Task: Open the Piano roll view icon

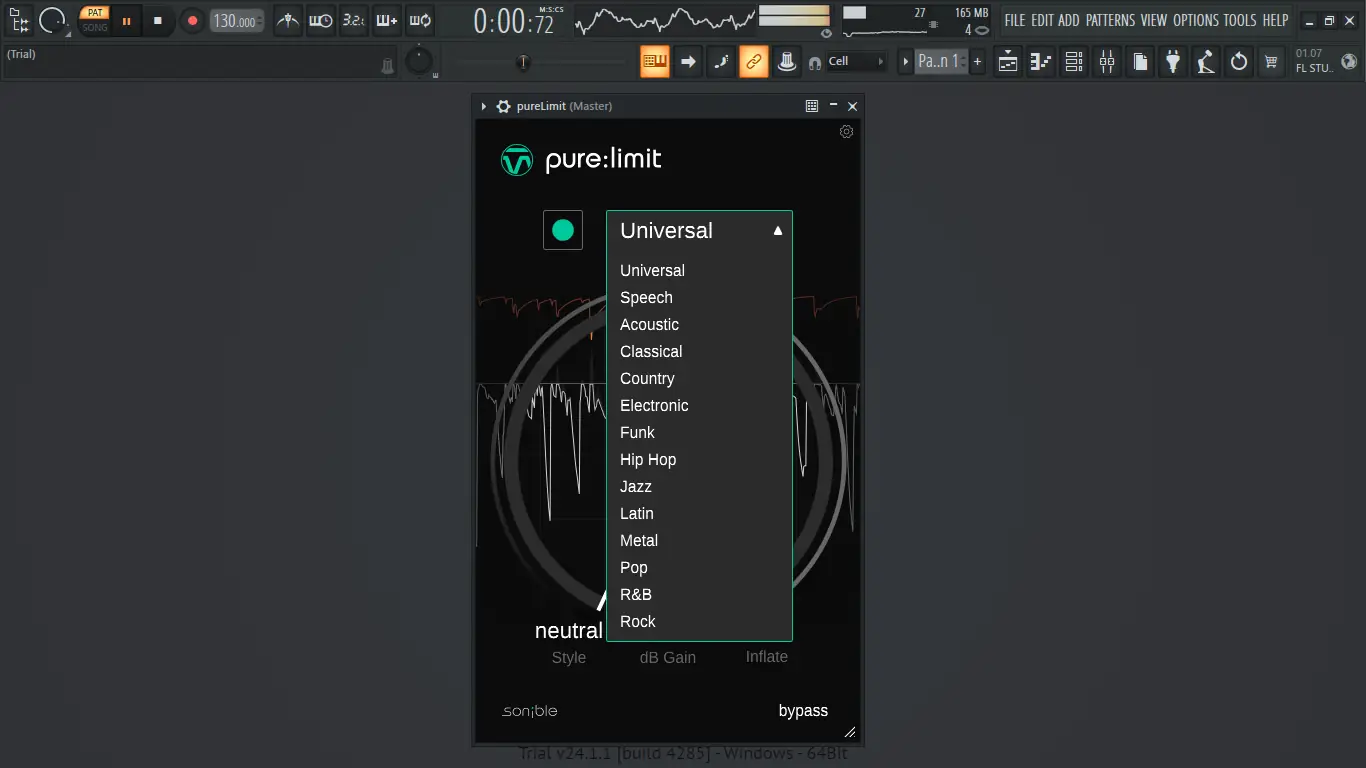Action: coord(1041,61)
